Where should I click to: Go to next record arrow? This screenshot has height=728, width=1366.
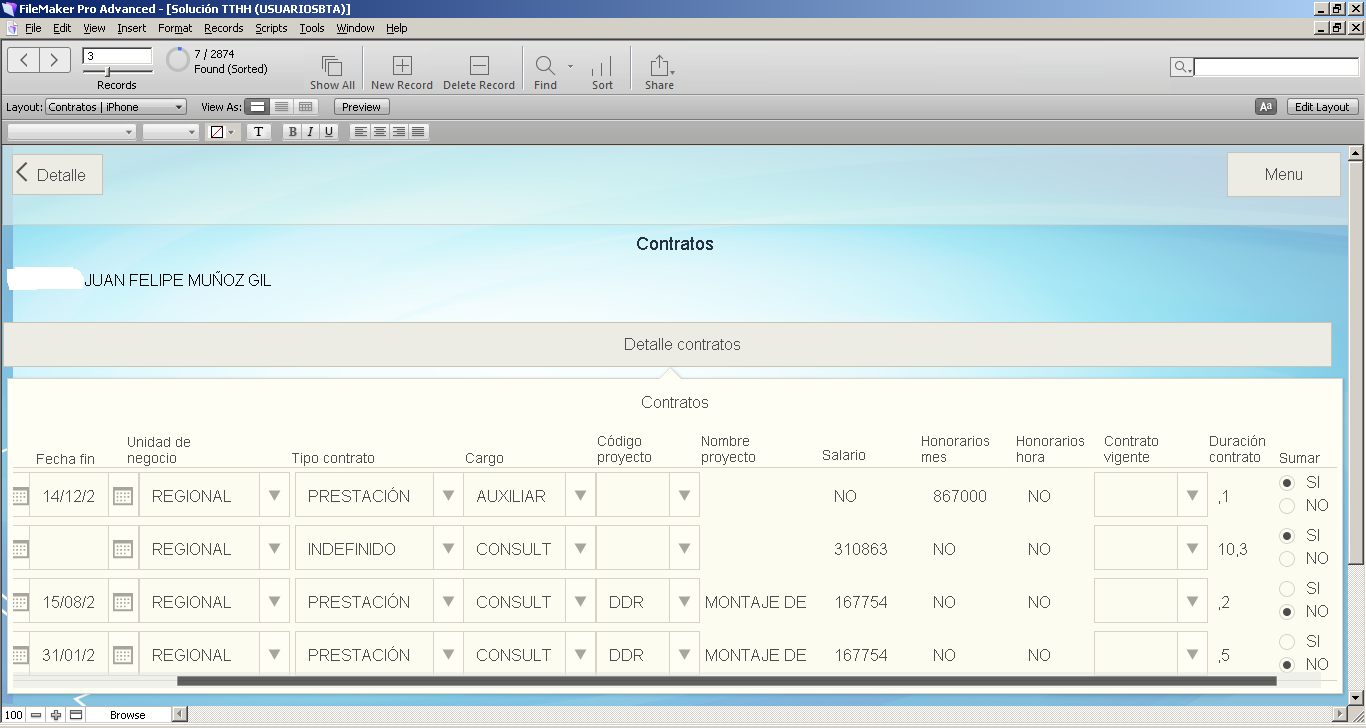tap(55, 60)
